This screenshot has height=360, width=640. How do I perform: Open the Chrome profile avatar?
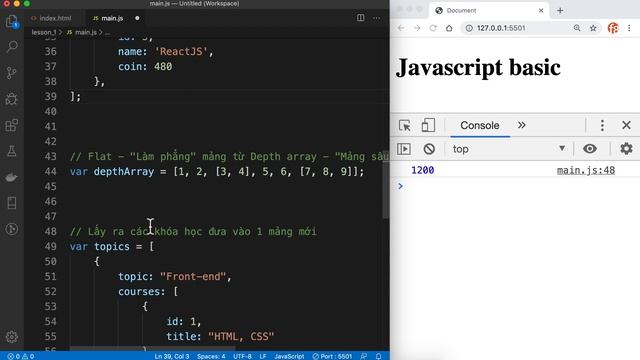click(613, 28)
